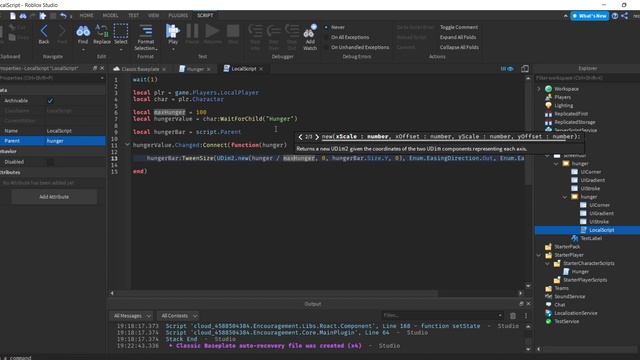
Task: Click the Replace tool icon
Action: [102, 31]
